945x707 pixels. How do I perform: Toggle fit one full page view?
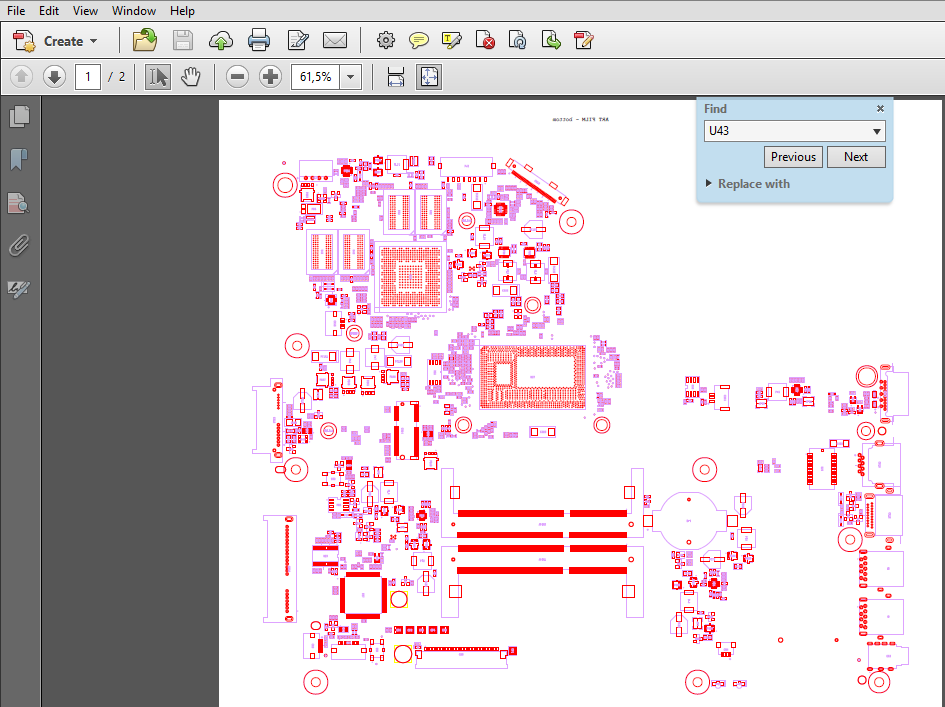428,77
